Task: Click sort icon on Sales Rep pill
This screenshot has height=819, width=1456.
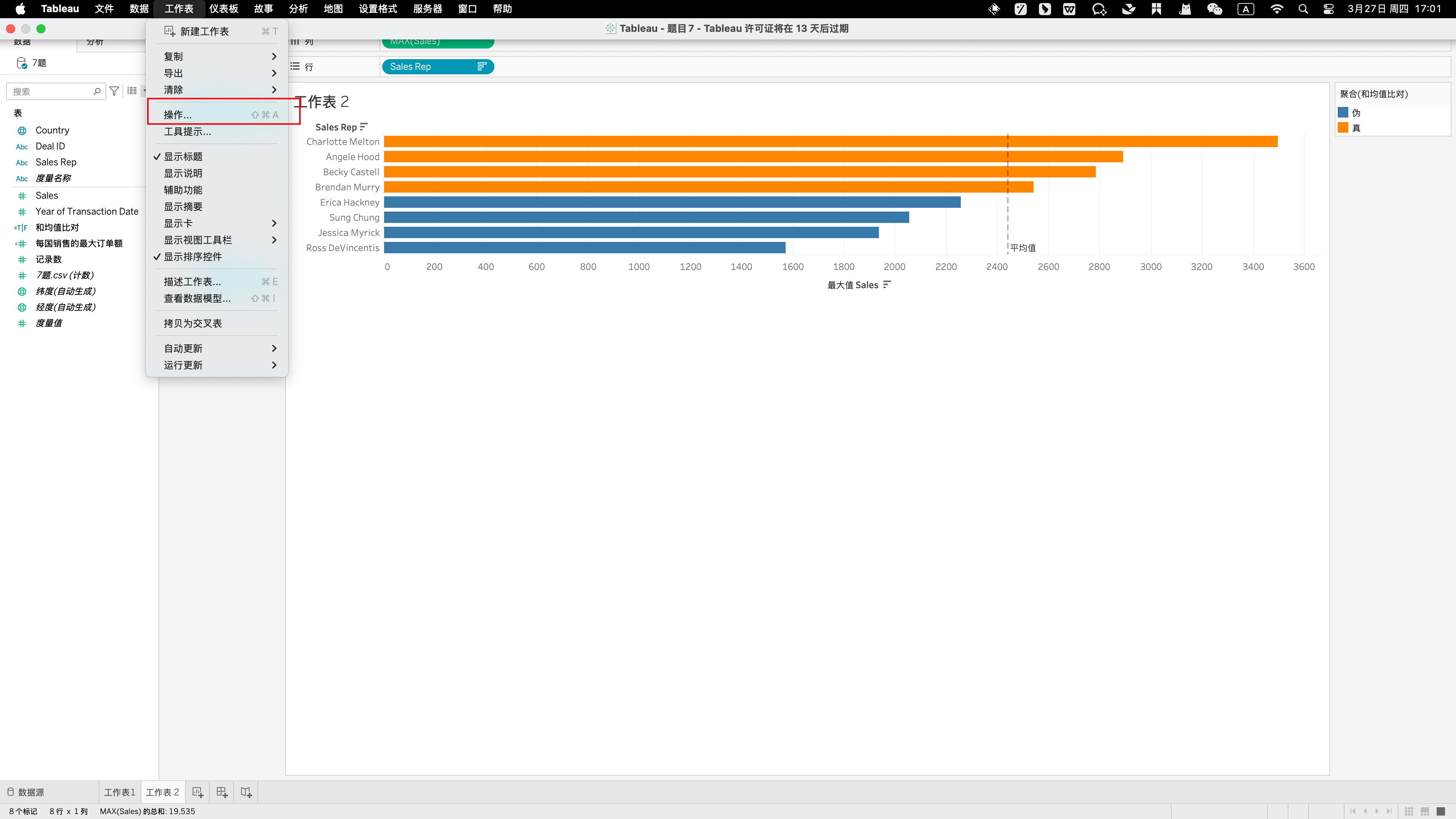Action: coord(482,67)
